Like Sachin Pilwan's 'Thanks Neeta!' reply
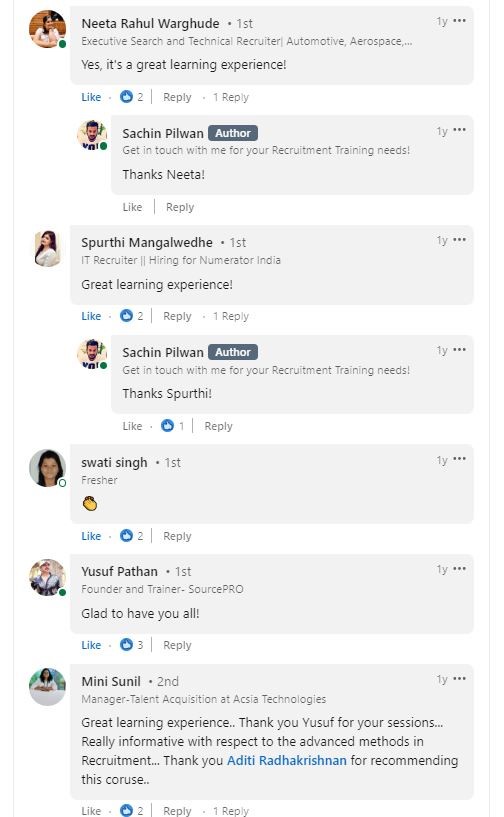The image size is (504, 817). click(x=132, y=207)
